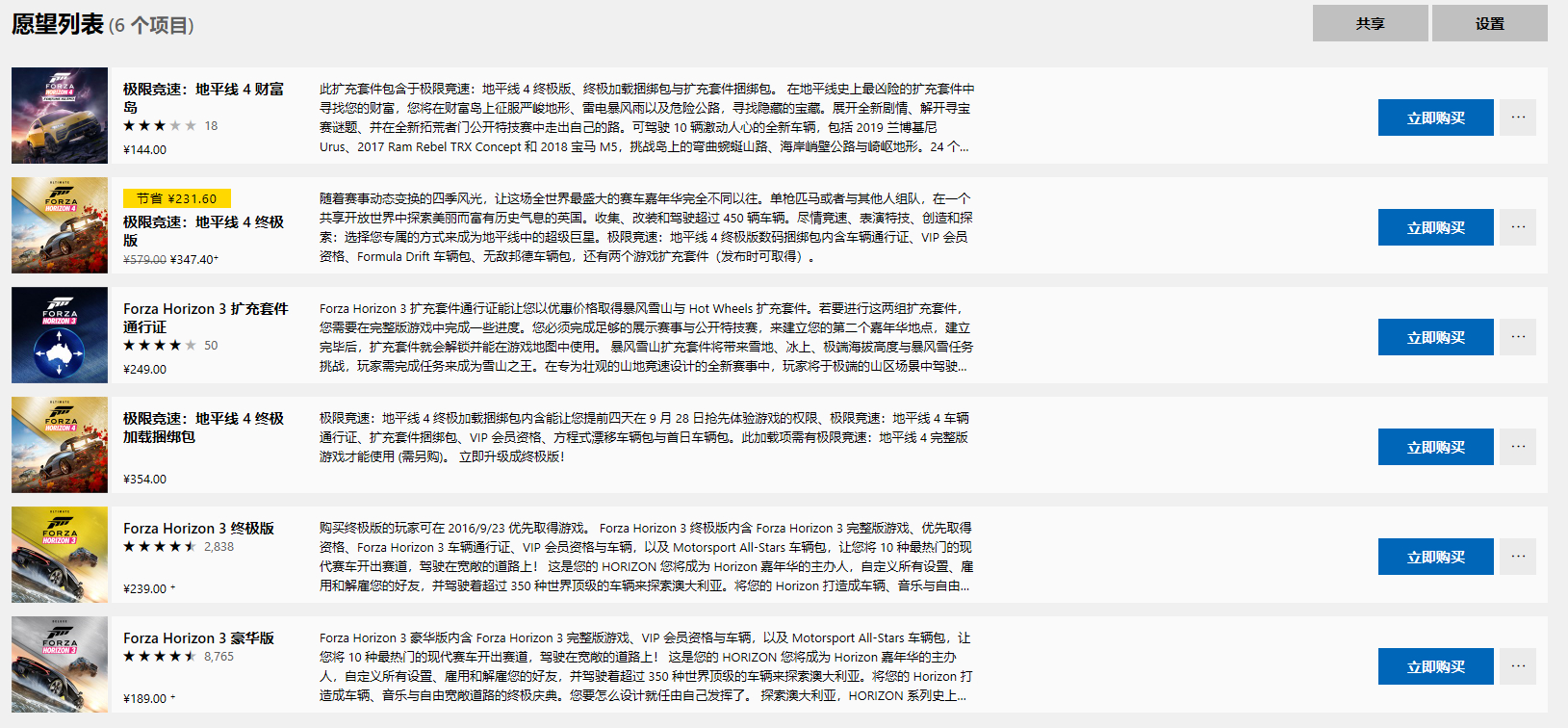Viewport: 1568px width, 728px height.
Task: Open title link 极限竞速：地平线 4 终极加载捆绑包
Action: (x=203, y=428)
